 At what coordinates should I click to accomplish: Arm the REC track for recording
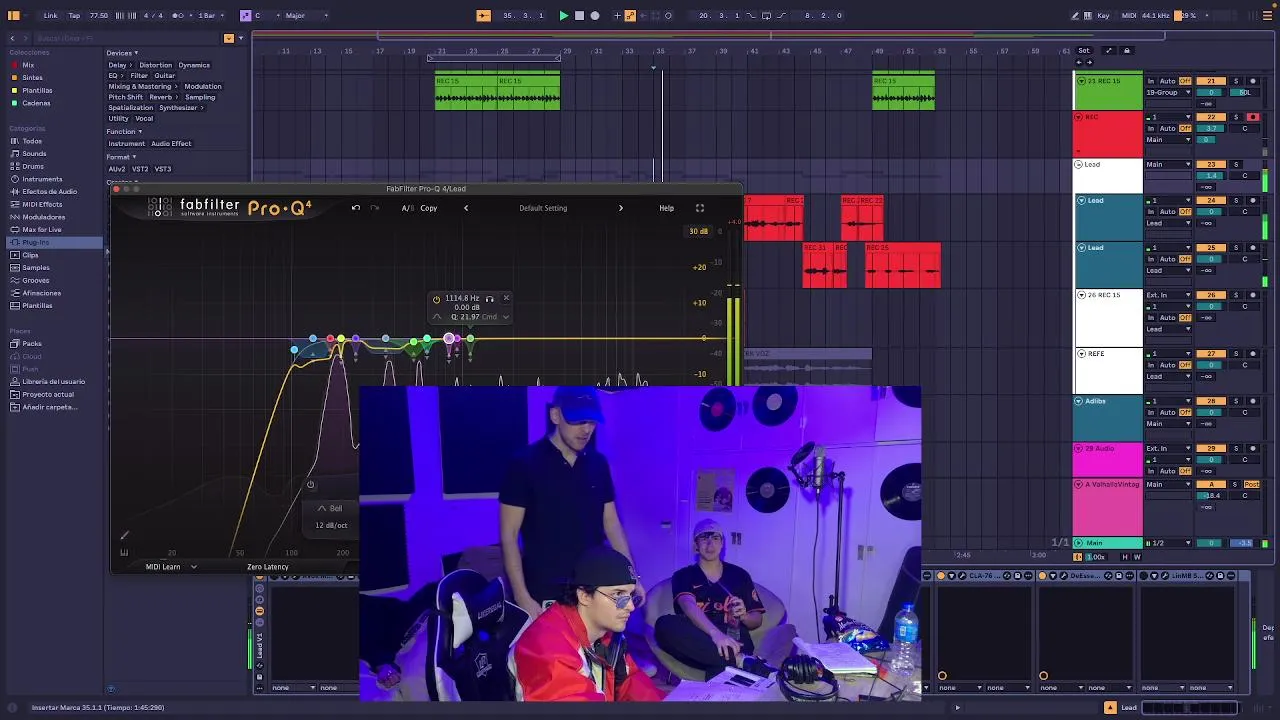click(x=1253, y=117)
